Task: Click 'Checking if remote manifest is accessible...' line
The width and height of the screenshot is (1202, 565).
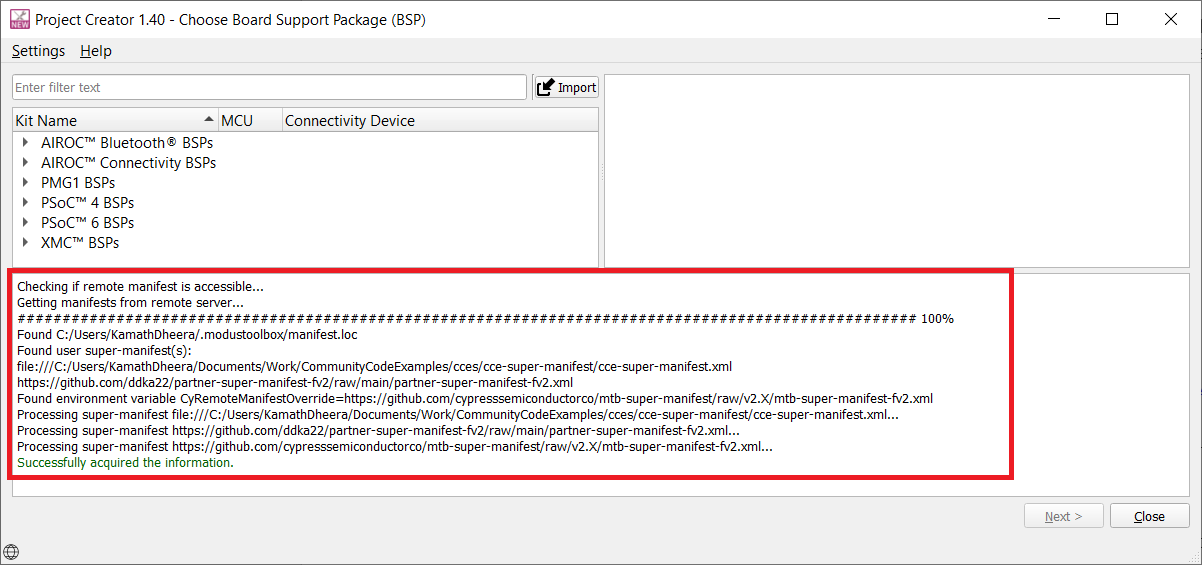Action: [x=140, y=287]
